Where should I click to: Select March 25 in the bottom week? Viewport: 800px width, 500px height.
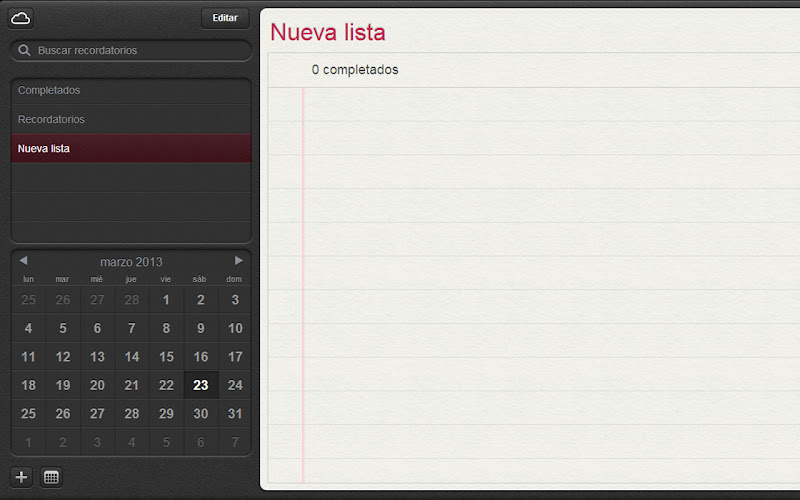click(29, 414)
